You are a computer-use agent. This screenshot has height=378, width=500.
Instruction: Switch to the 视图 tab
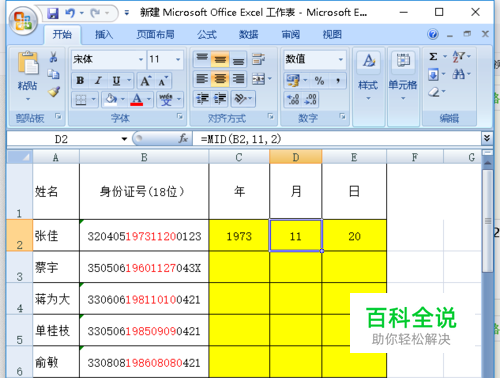[332, 34]
